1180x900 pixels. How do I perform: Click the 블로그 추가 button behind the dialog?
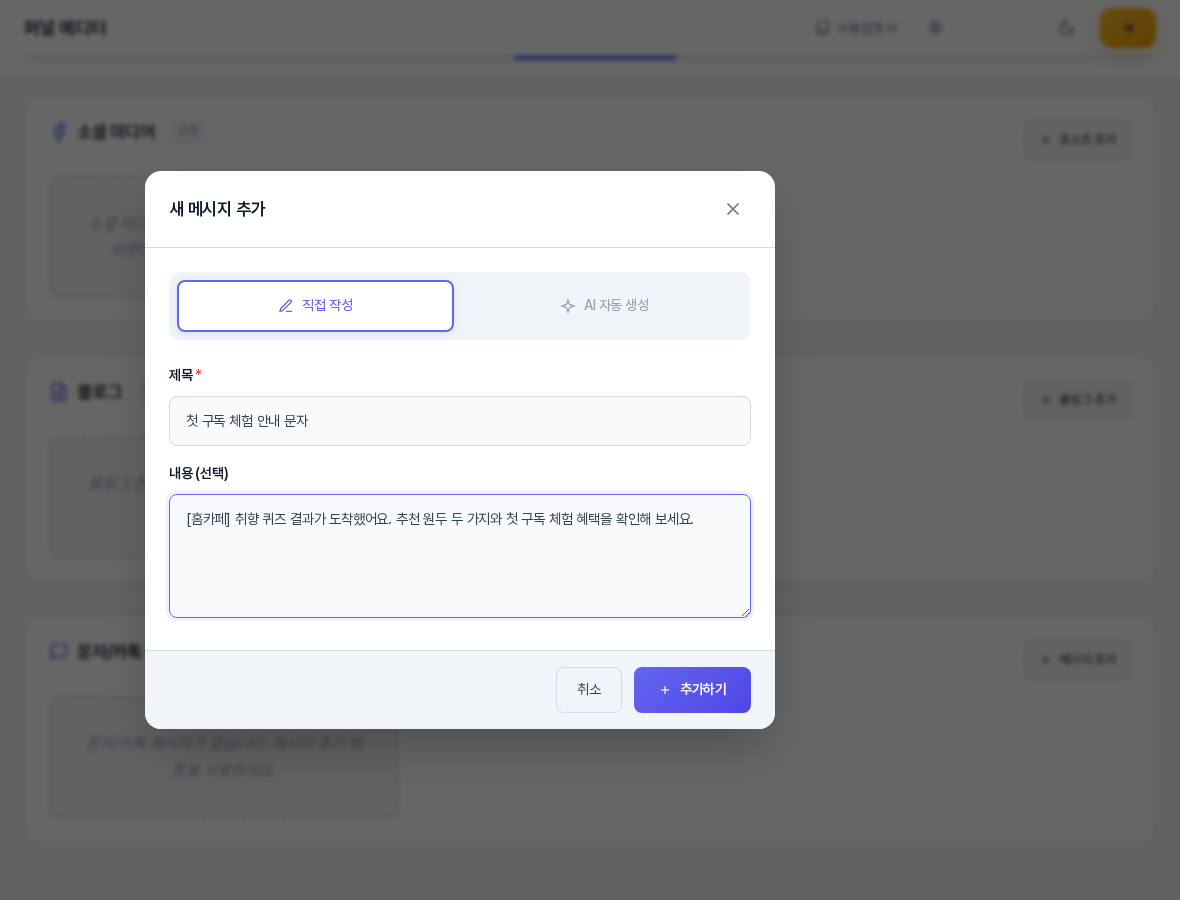(1078, 400)
